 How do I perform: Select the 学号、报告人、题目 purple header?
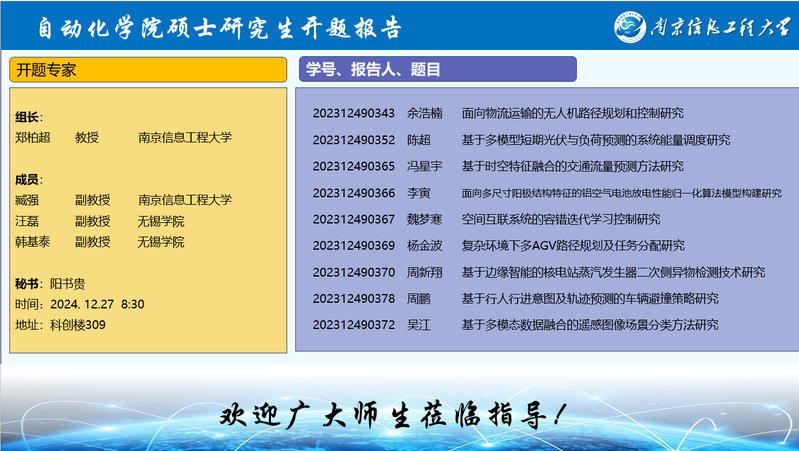point(437,70)
